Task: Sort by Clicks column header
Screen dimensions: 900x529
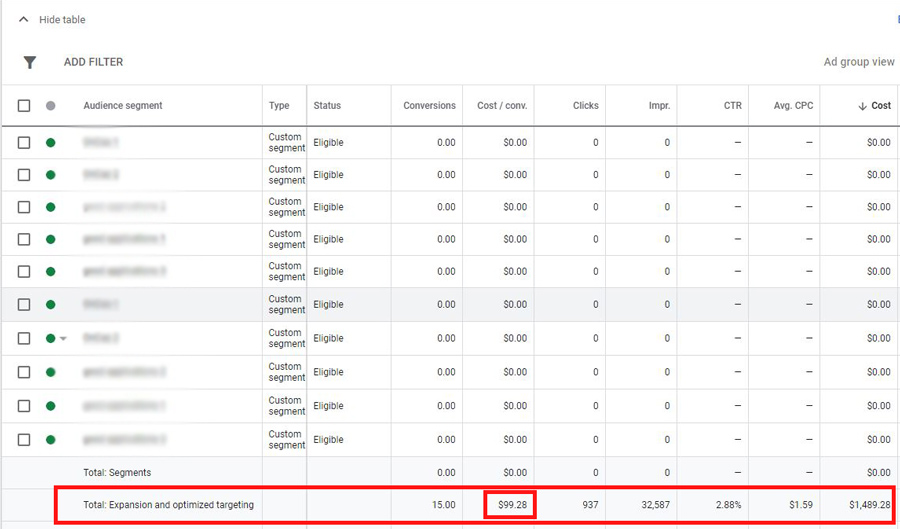Action: 585,106
